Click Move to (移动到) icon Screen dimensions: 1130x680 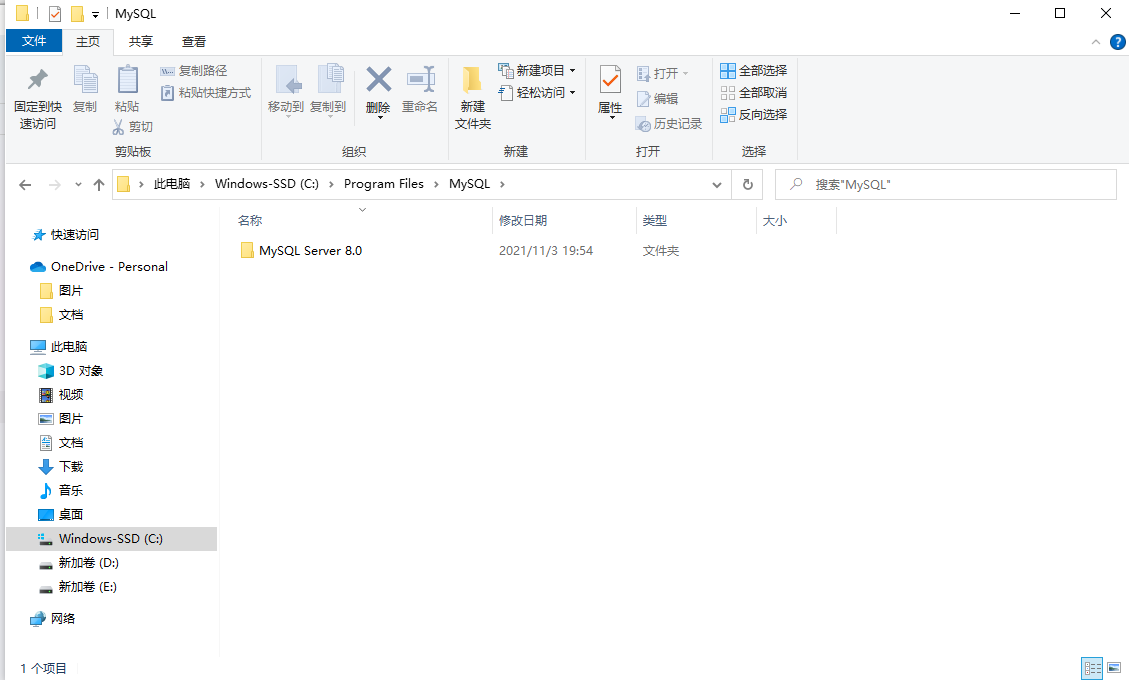tap(288, 80)
